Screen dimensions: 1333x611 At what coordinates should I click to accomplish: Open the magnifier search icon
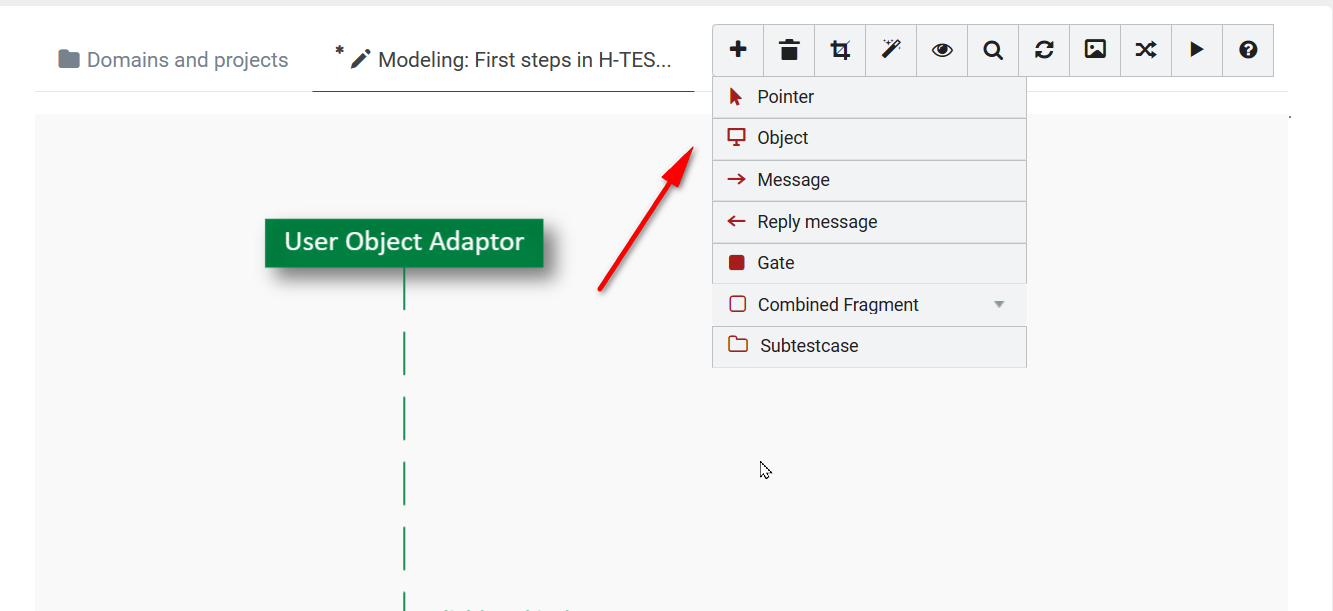993,50
